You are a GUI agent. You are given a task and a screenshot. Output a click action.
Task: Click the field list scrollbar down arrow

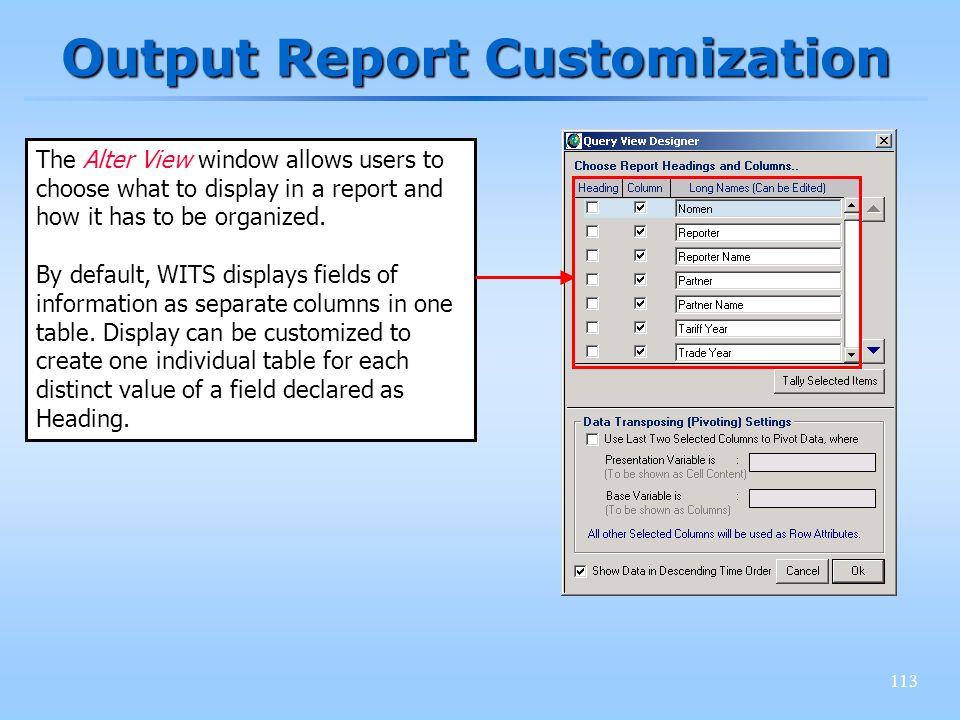click(x=851, y=354)
